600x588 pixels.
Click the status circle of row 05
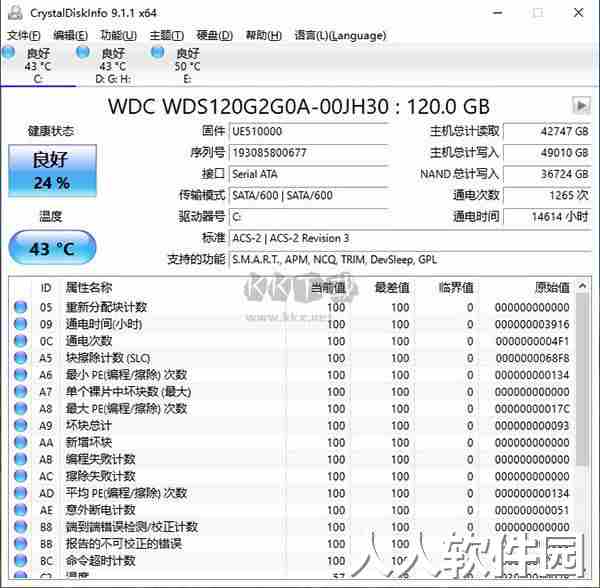[21, 307]
